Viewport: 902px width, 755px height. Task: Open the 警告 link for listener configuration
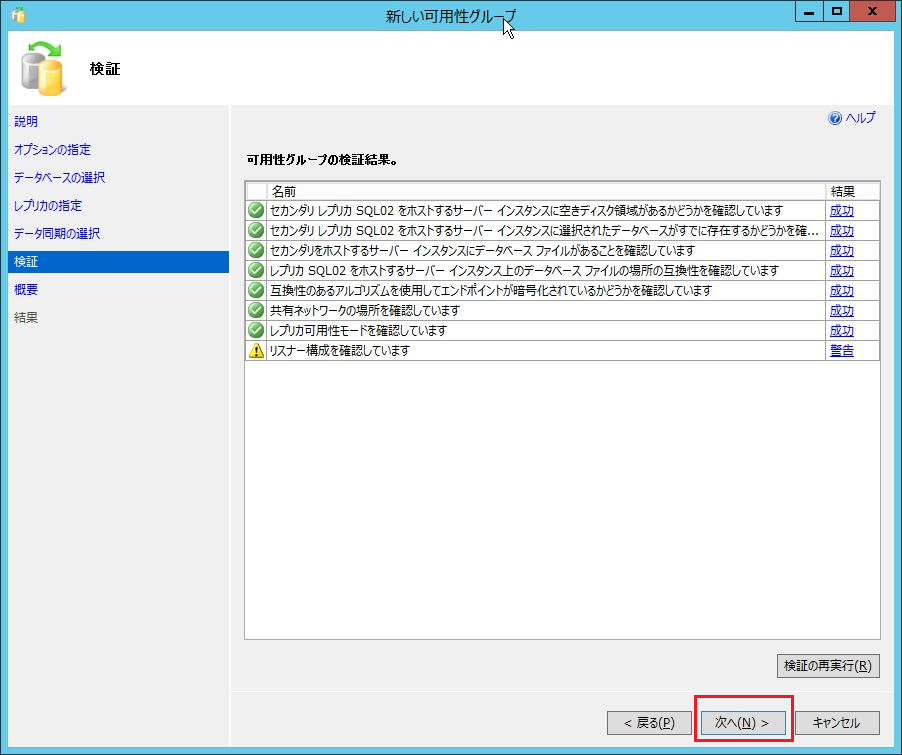point(841,351)
